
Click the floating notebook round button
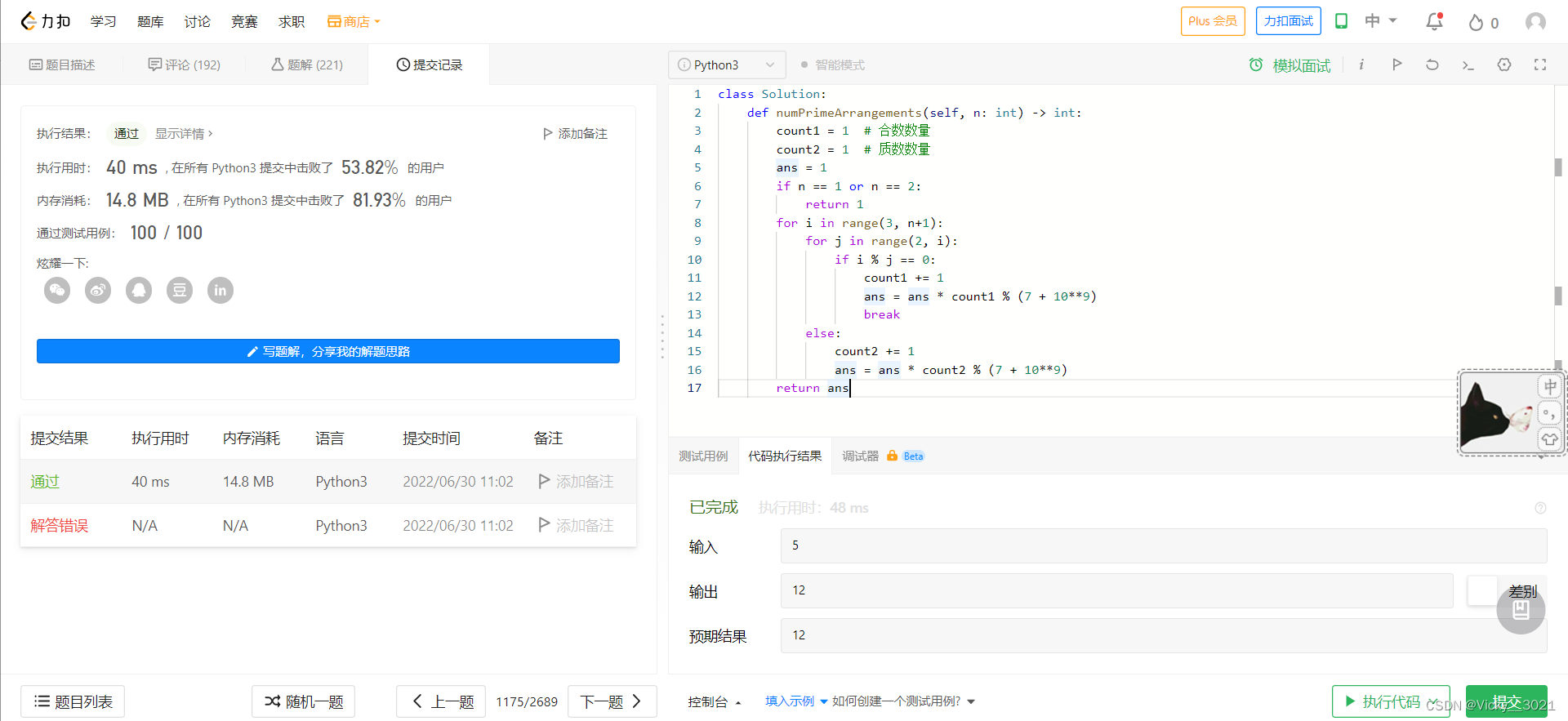click(1521, 610)
